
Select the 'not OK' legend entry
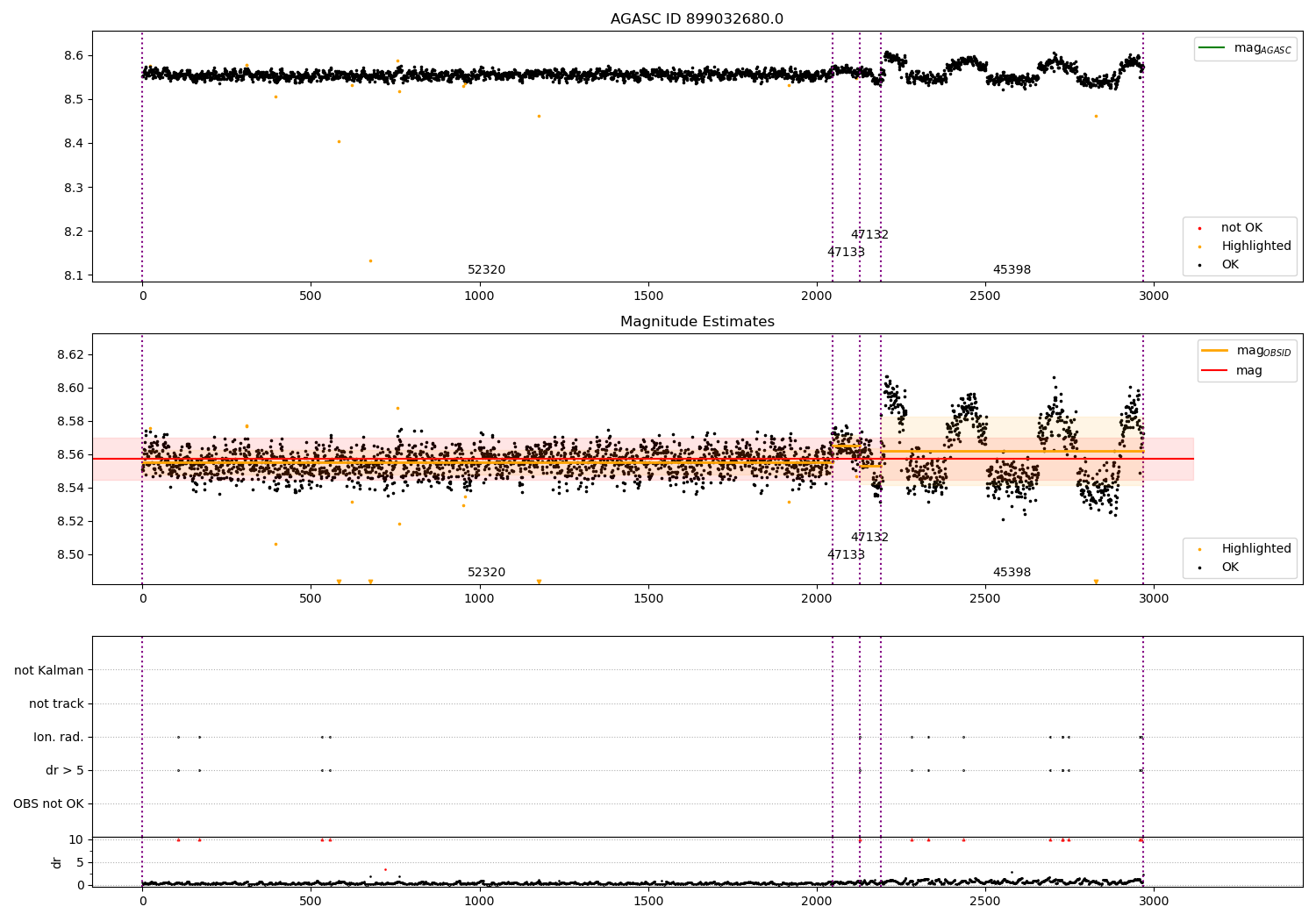coord(1241,228)
